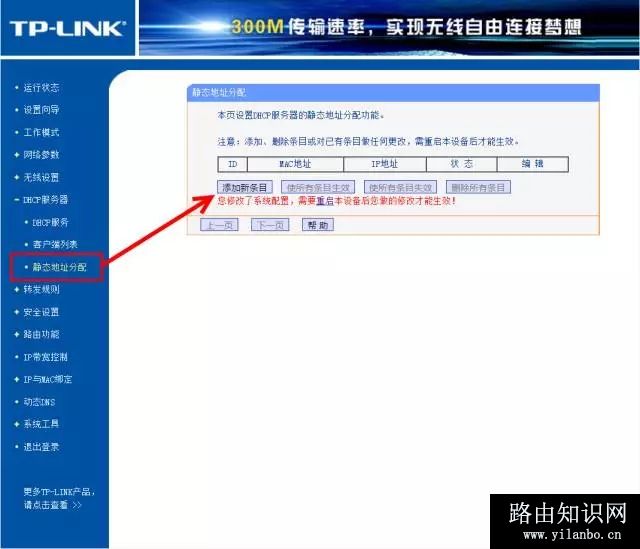
Task: Click the 状态 column header
Action: pyautogui.click(x=462, y=164)
